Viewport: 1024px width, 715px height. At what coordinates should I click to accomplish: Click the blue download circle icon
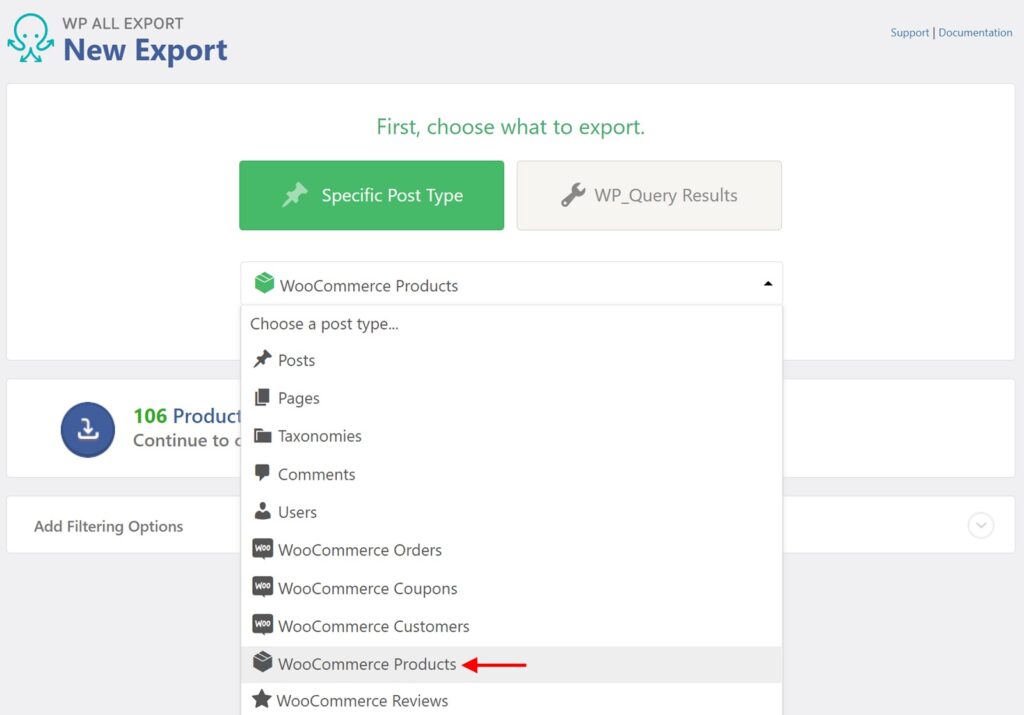(x=88, y=430)
